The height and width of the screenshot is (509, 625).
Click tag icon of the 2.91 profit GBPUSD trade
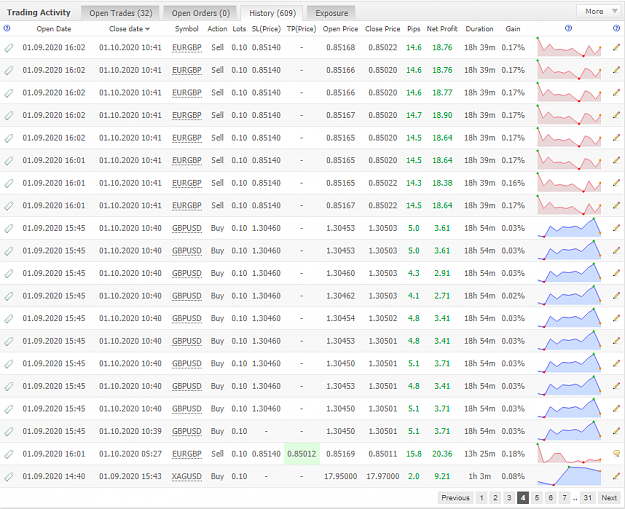coord(8,273)
